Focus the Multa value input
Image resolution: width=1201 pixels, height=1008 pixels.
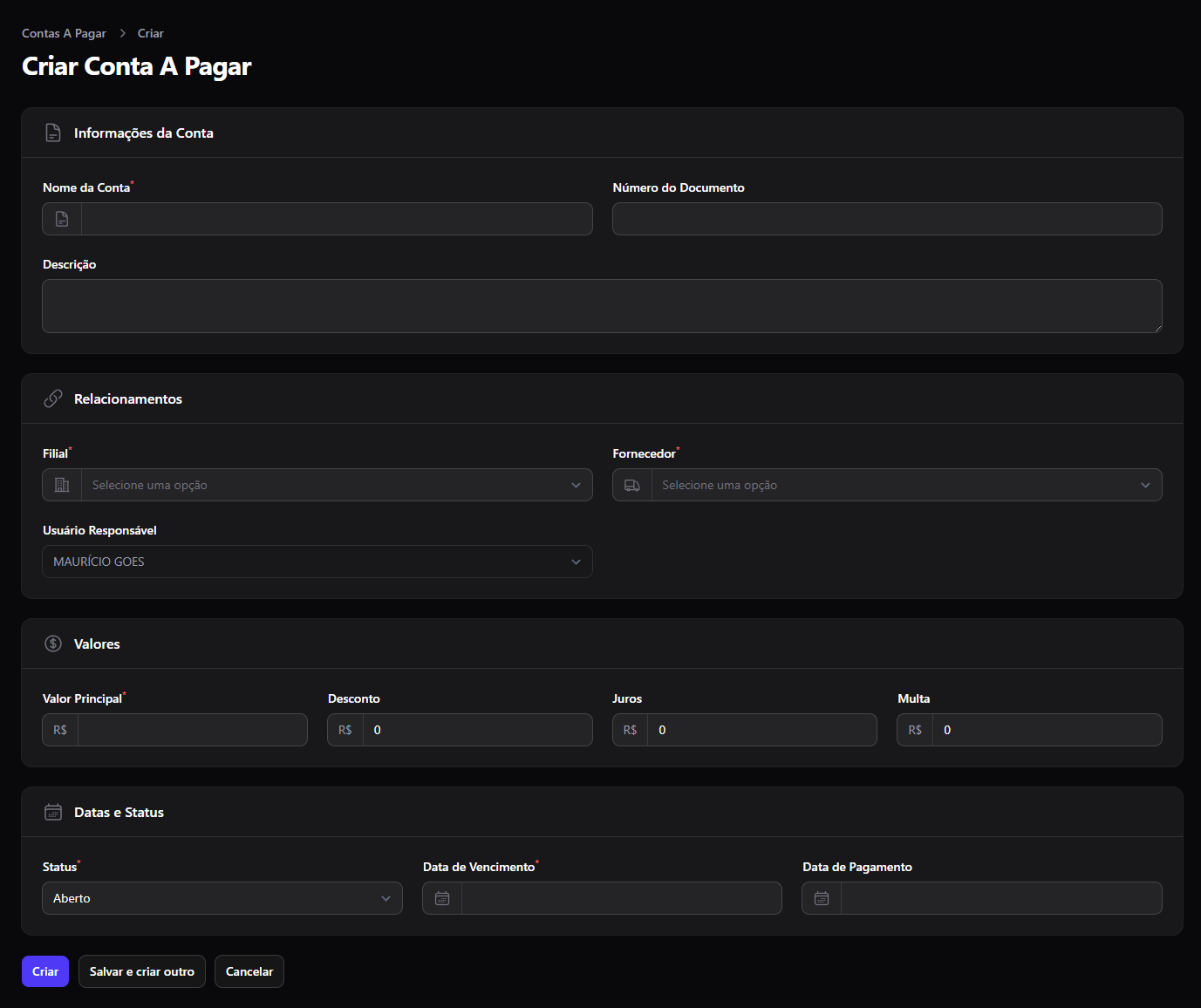click(1047, 730)
